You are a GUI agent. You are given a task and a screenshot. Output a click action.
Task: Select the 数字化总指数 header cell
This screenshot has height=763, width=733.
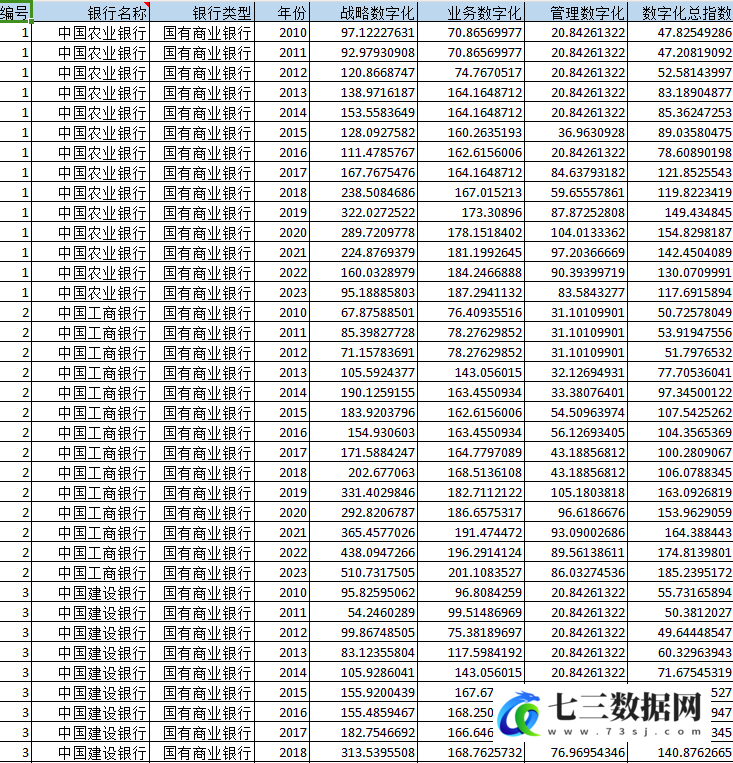(x=680, y=12)
